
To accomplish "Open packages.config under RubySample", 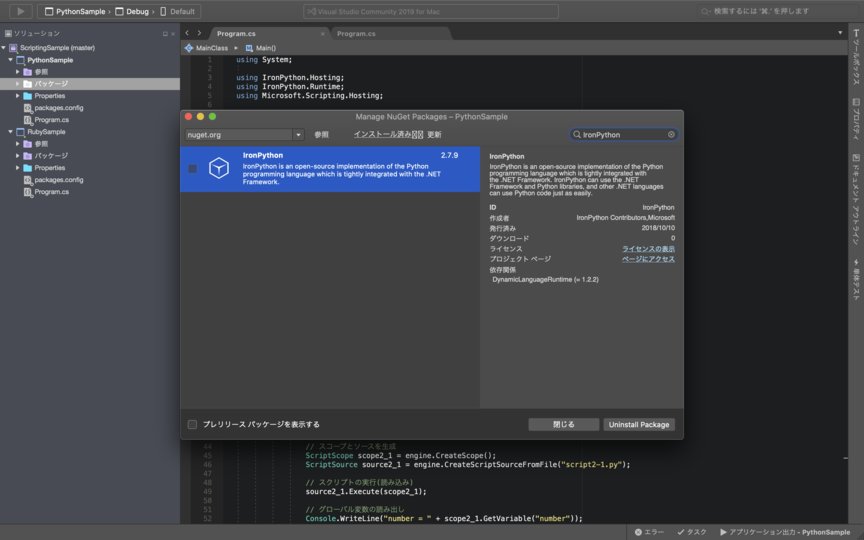I will (58, 180).
